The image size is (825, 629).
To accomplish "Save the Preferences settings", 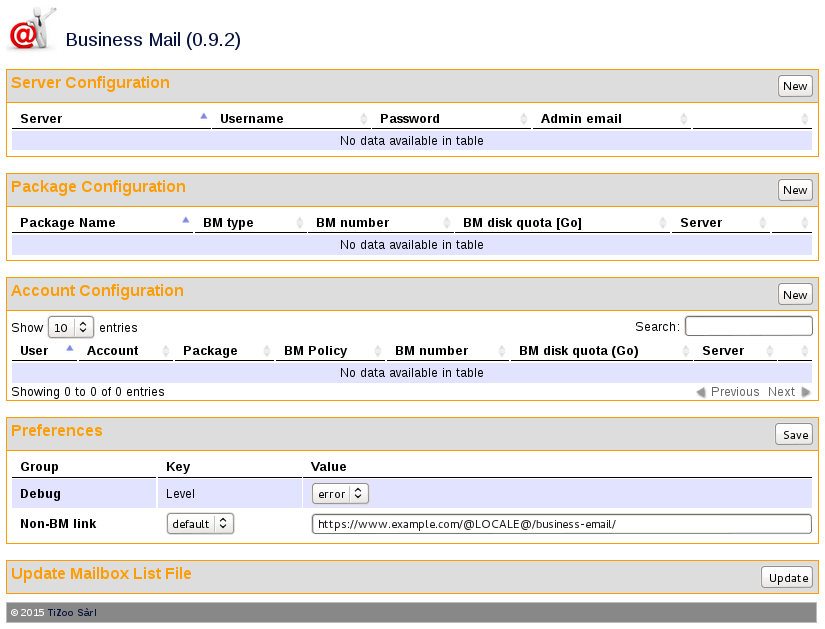I will (793, 434).
